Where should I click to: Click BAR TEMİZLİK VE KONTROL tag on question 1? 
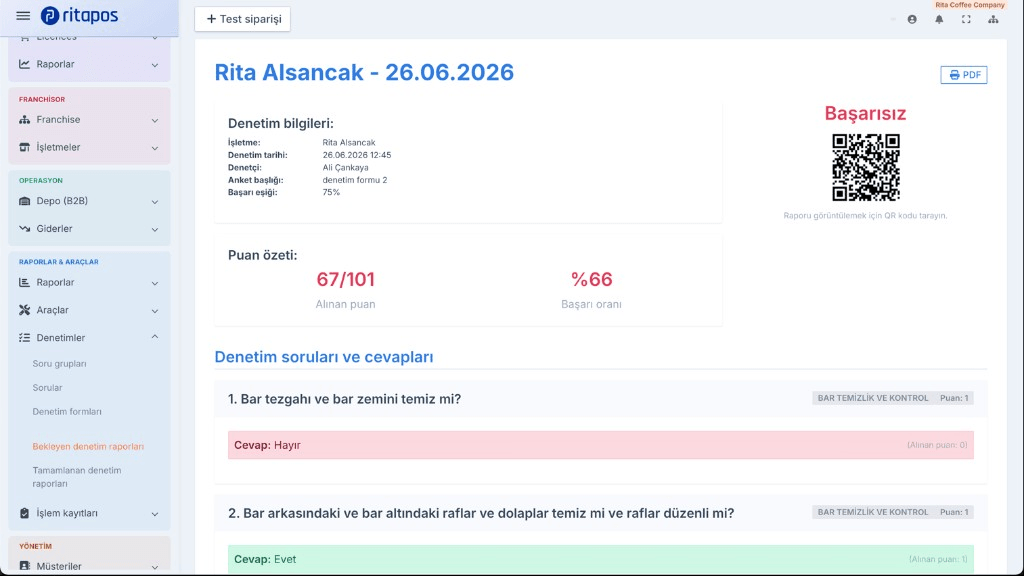pos(873,398)
